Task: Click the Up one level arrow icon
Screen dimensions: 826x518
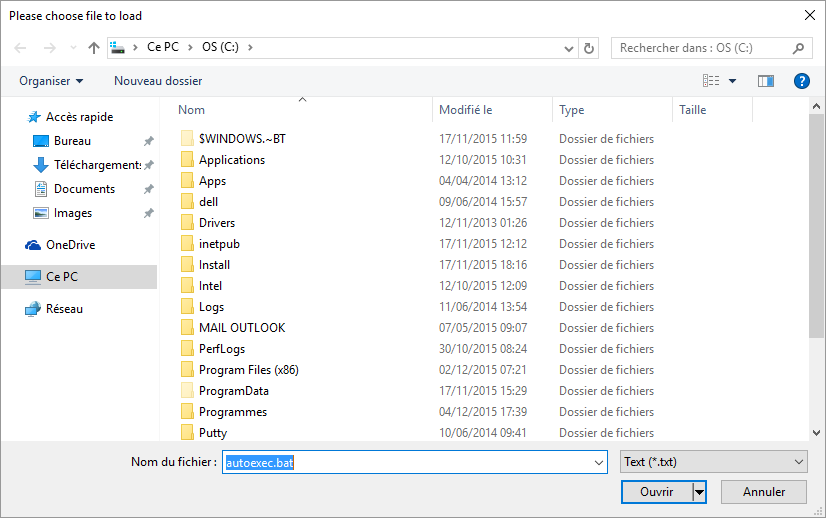Action: pos(94,48)
